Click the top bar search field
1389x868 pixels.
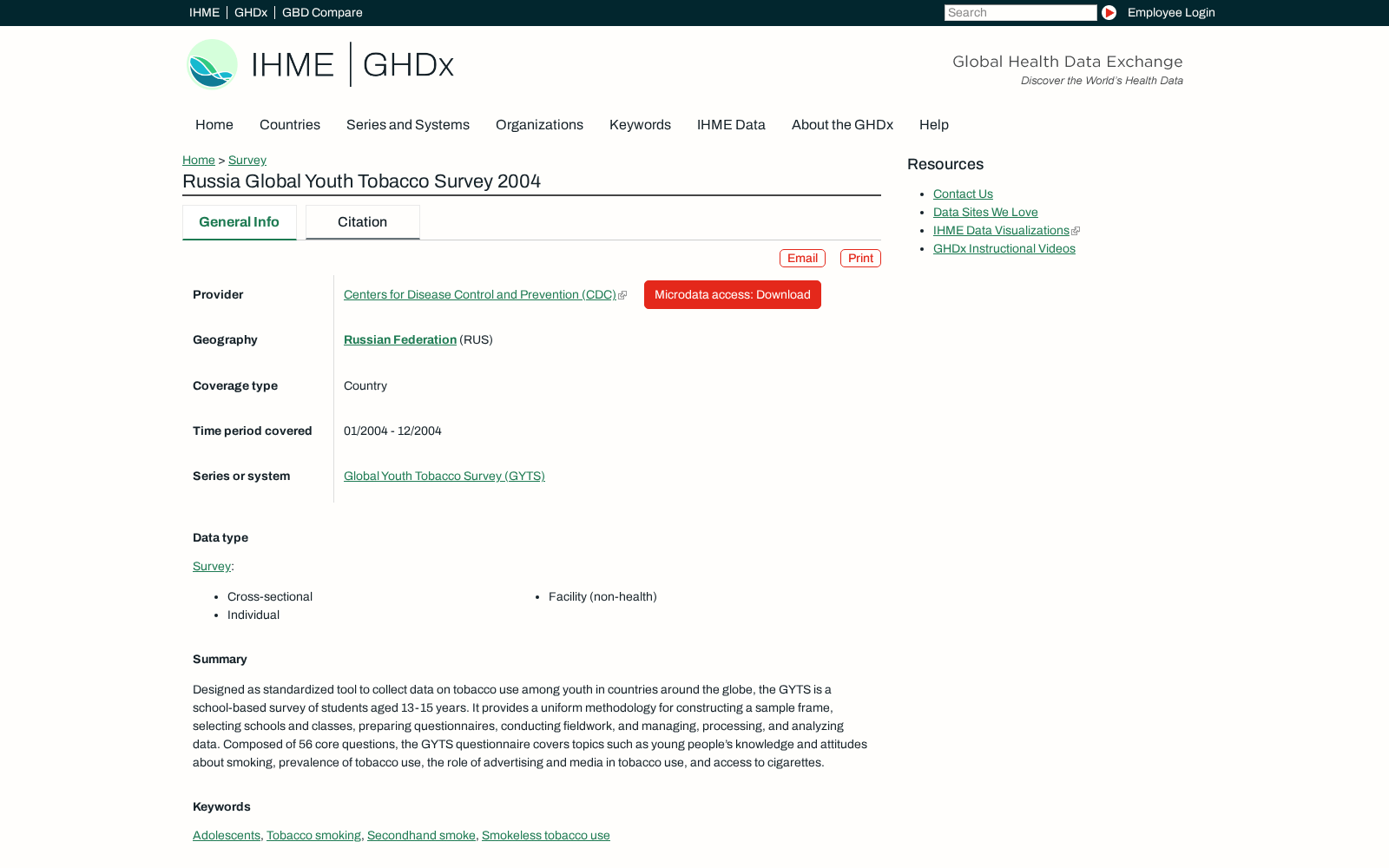click(x=1021, y=13)
